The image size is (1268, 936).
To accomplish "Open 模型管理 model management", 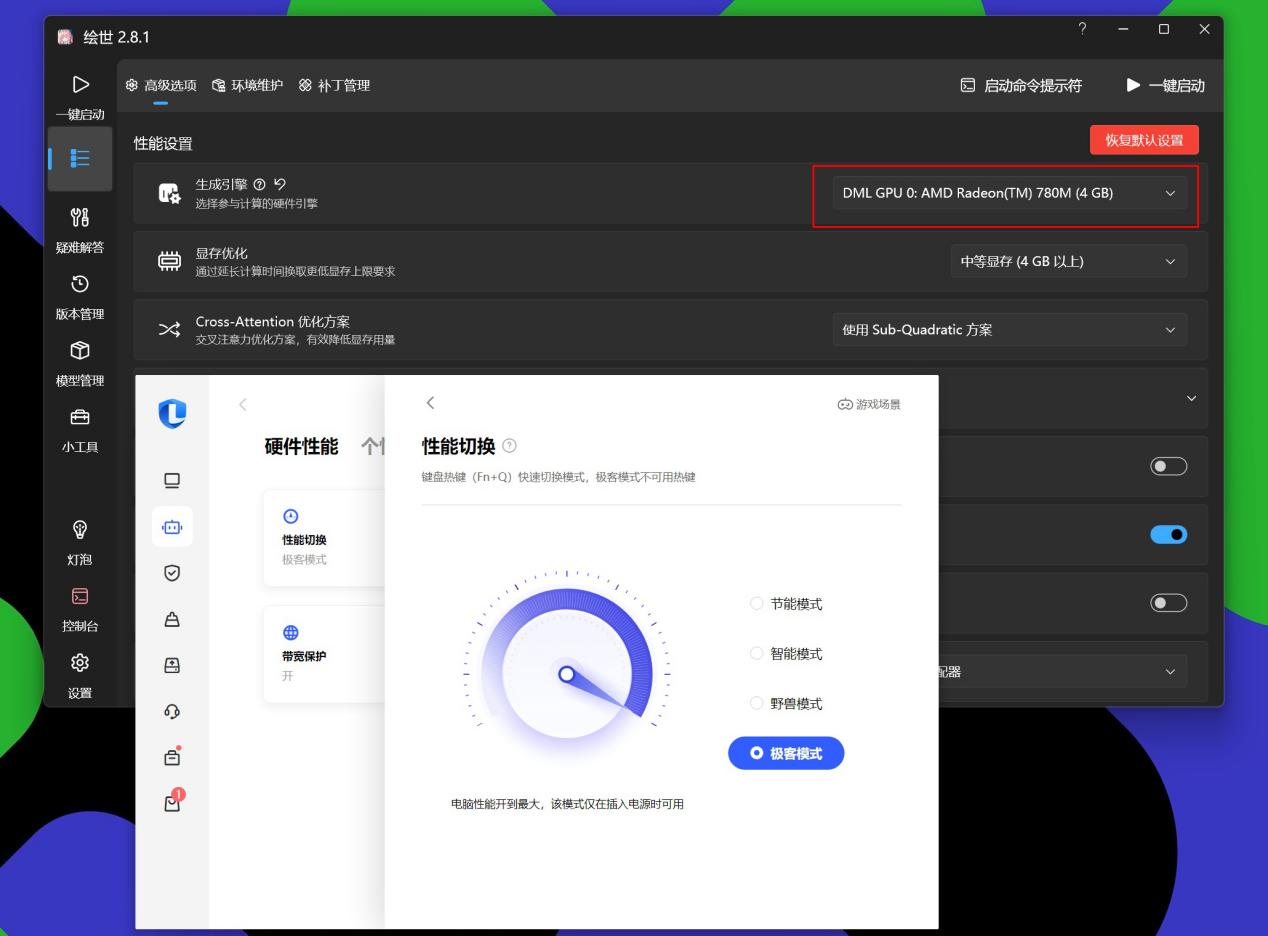I will pyautogui.click(x=80, y=363).
